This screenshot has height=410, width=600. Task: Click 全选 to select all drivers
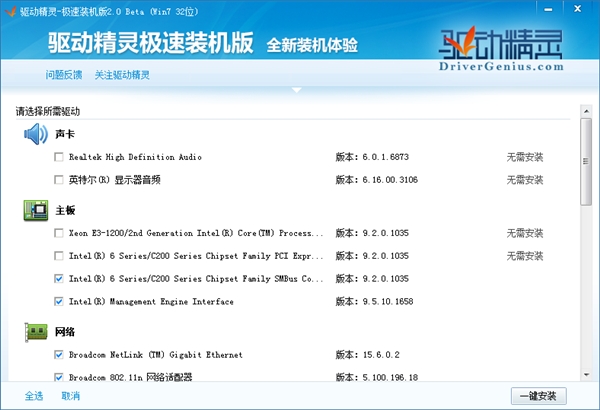[x=34, y=396]
